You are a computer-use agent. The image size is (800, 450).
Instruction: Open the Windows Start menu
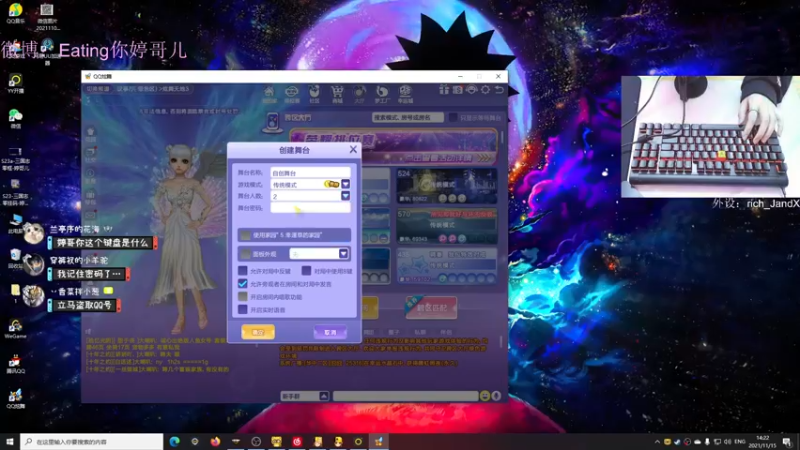(x=10, y=442)
